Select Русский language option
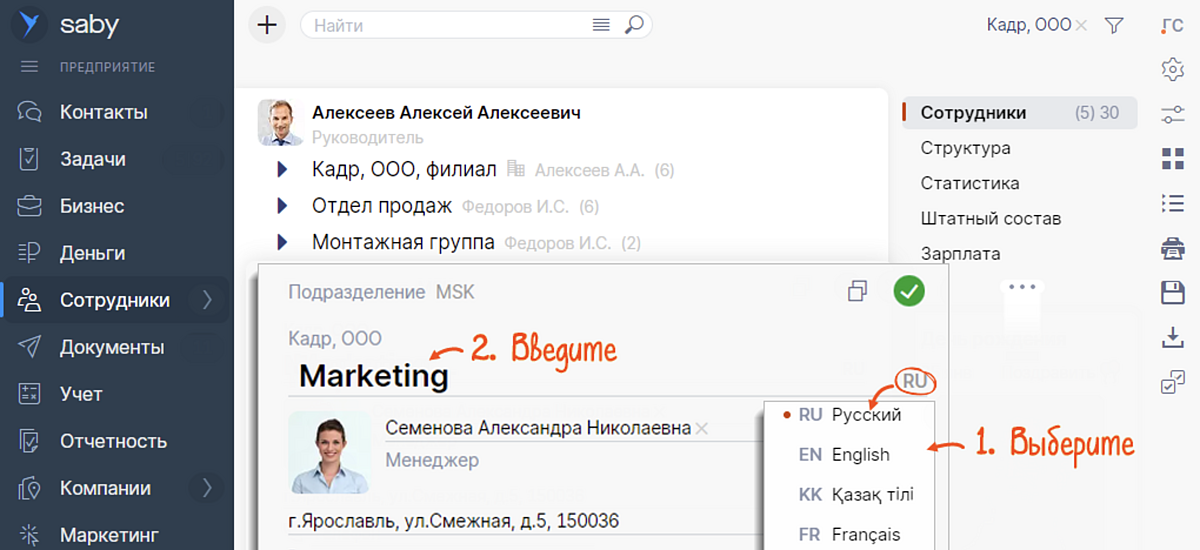 (866, 414)
